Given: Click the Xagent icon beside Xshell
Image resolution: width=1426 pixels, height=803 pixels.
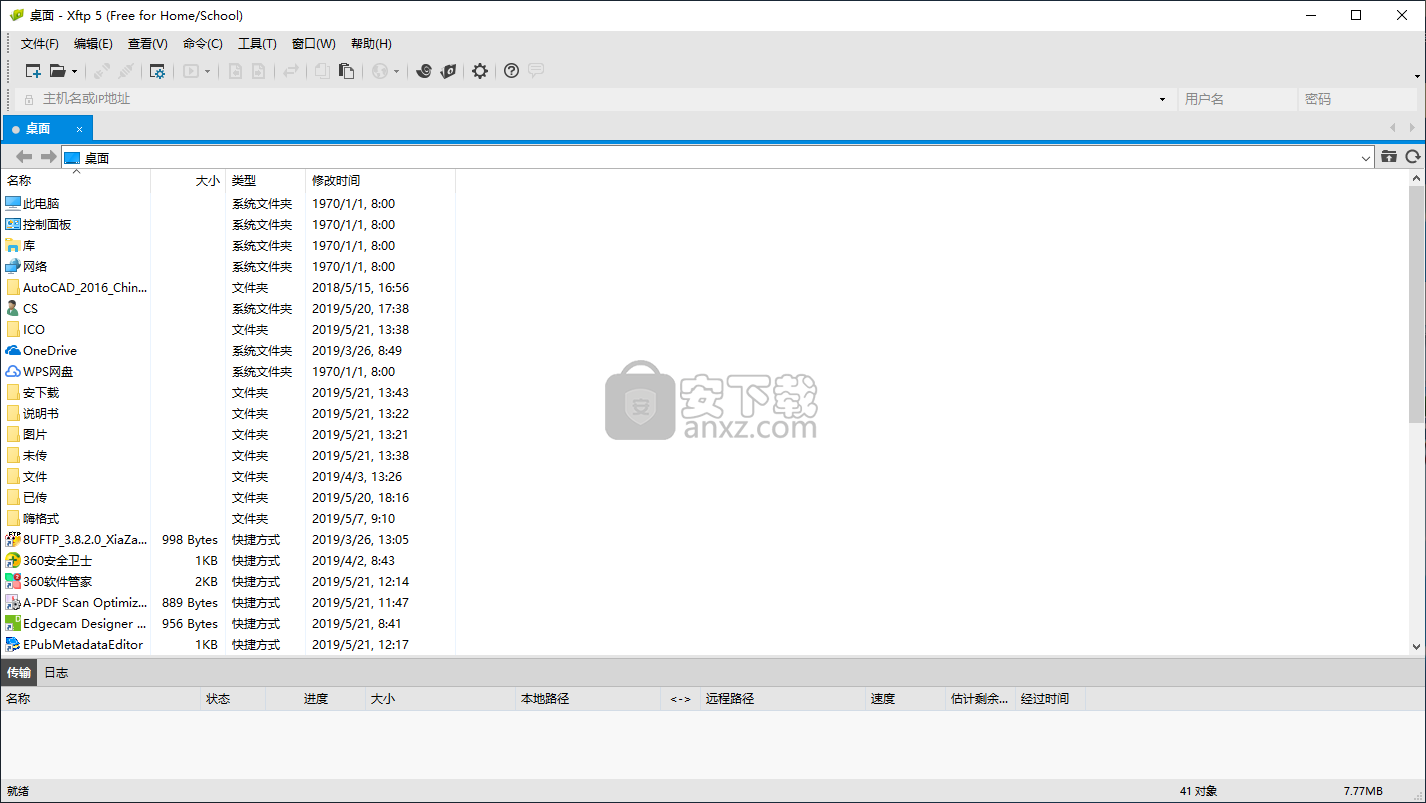Looking at the screenshot, I should point(449,71).
